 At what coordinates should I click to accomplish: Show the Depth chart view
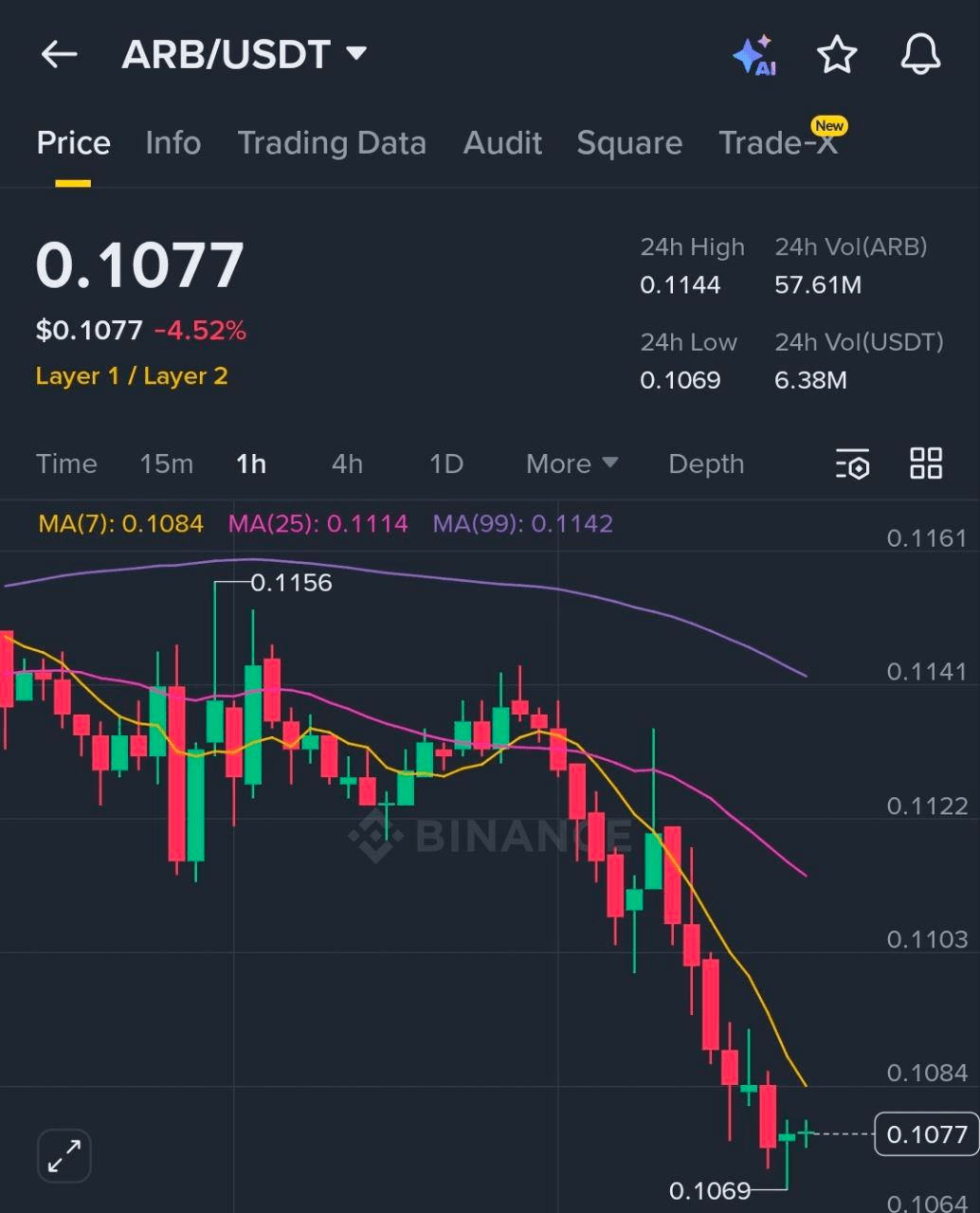coord(706,464)
